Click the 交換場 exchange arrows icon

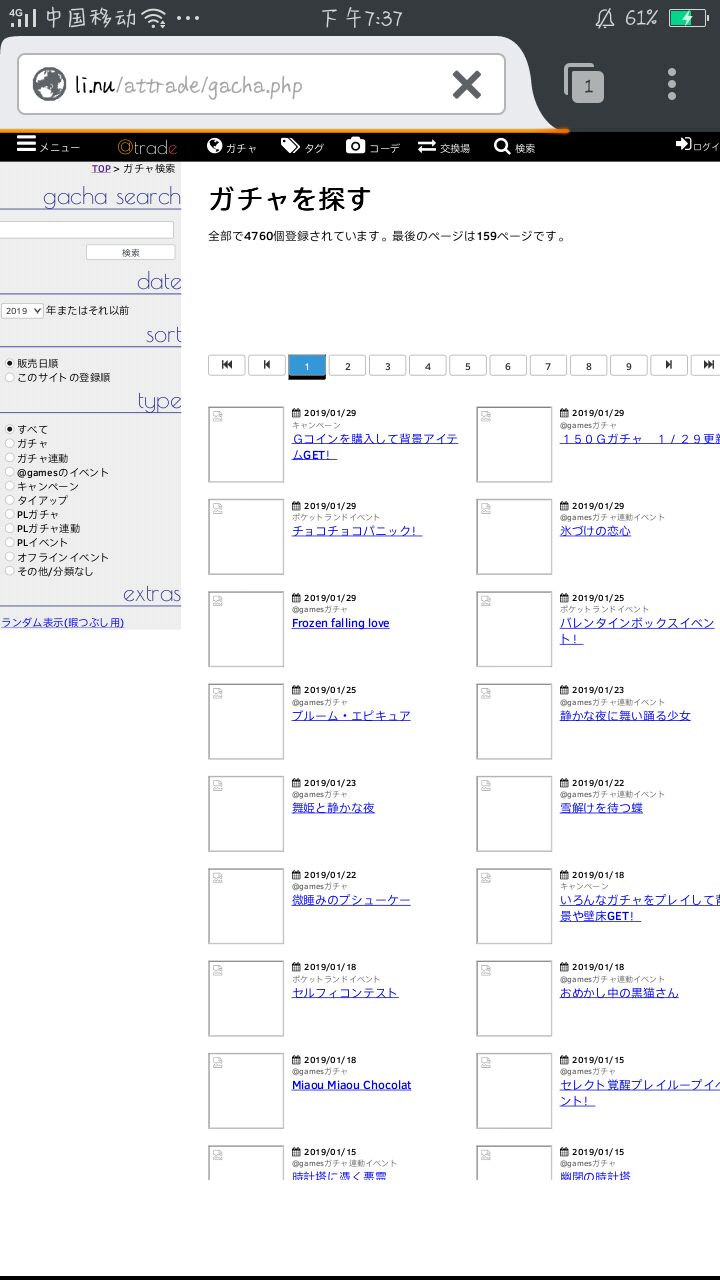pyautogui.click(x=427, y=146)
